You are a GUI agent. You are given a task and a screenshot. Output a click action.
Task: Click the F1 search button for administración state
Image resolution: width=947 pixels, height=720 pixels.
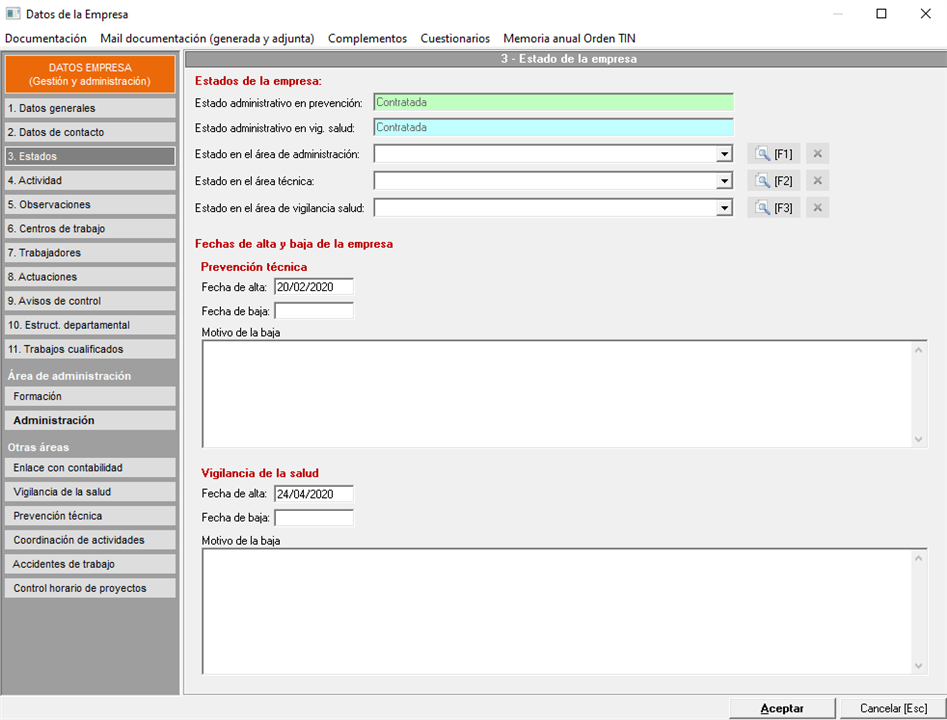[x=773, y=154]
